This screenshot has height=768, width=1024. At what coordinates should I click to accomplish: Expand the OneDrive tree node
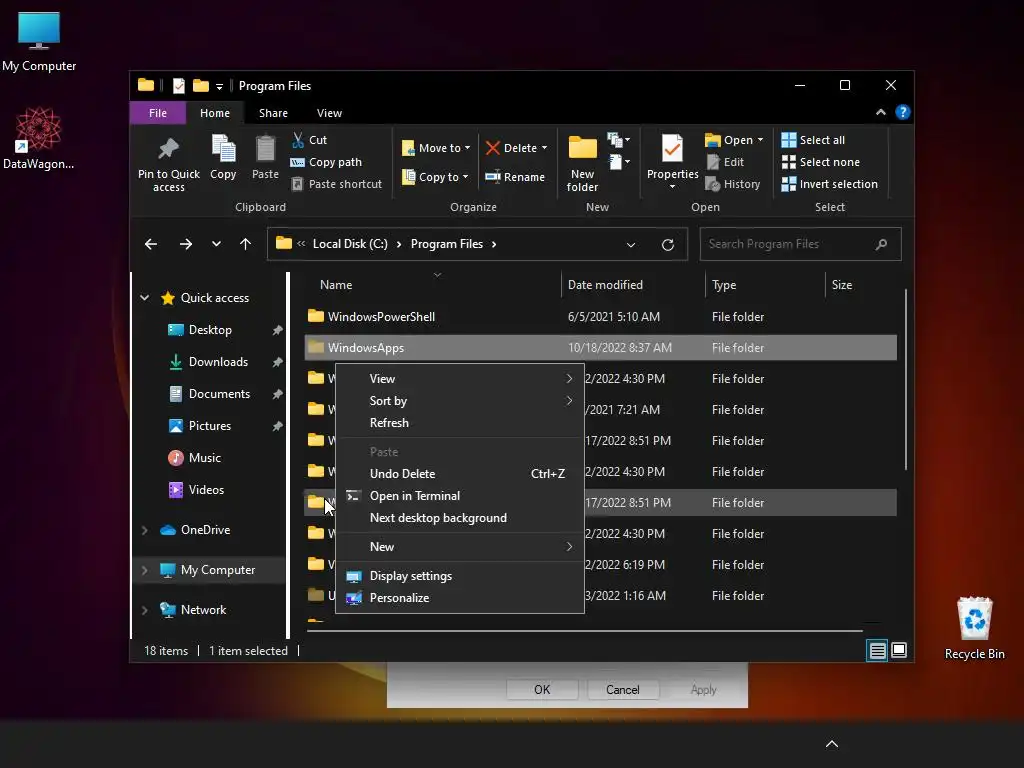[x=144, y=530]
